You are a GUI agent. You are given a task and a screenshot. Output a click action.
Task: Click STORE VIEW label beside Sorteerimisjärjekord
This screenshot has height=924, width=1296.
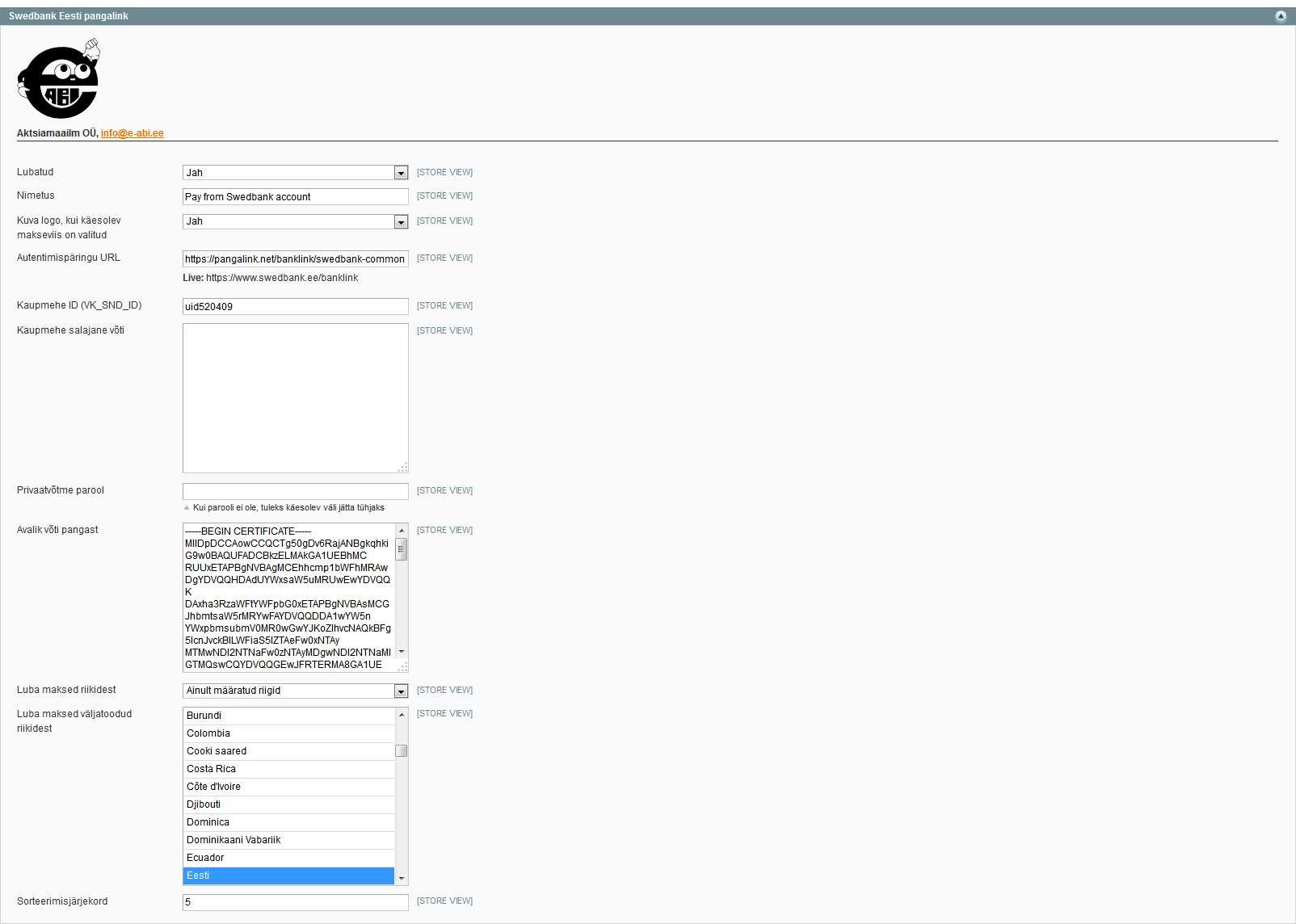[x=444, y=901]
